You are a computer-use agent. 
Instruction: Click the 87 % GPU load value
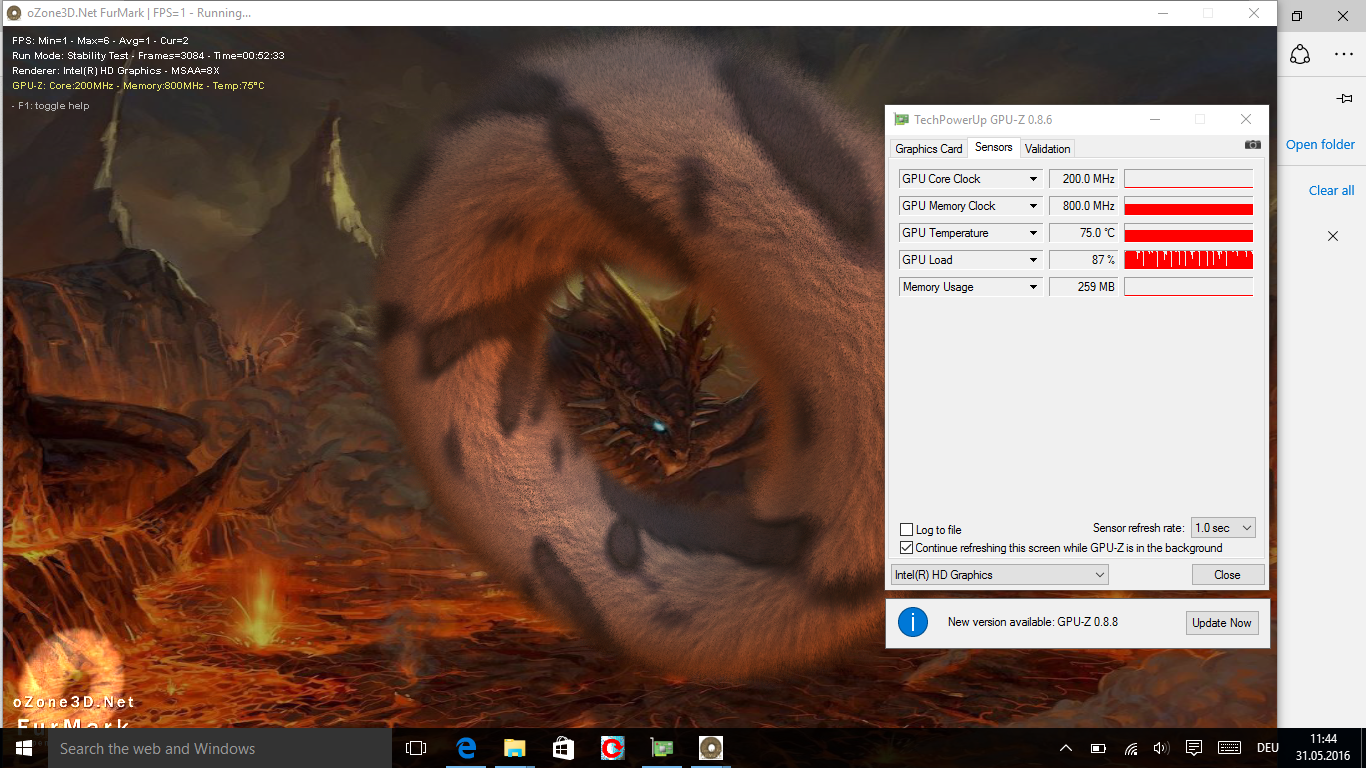pyautogui.click(x=1083, y=260)
